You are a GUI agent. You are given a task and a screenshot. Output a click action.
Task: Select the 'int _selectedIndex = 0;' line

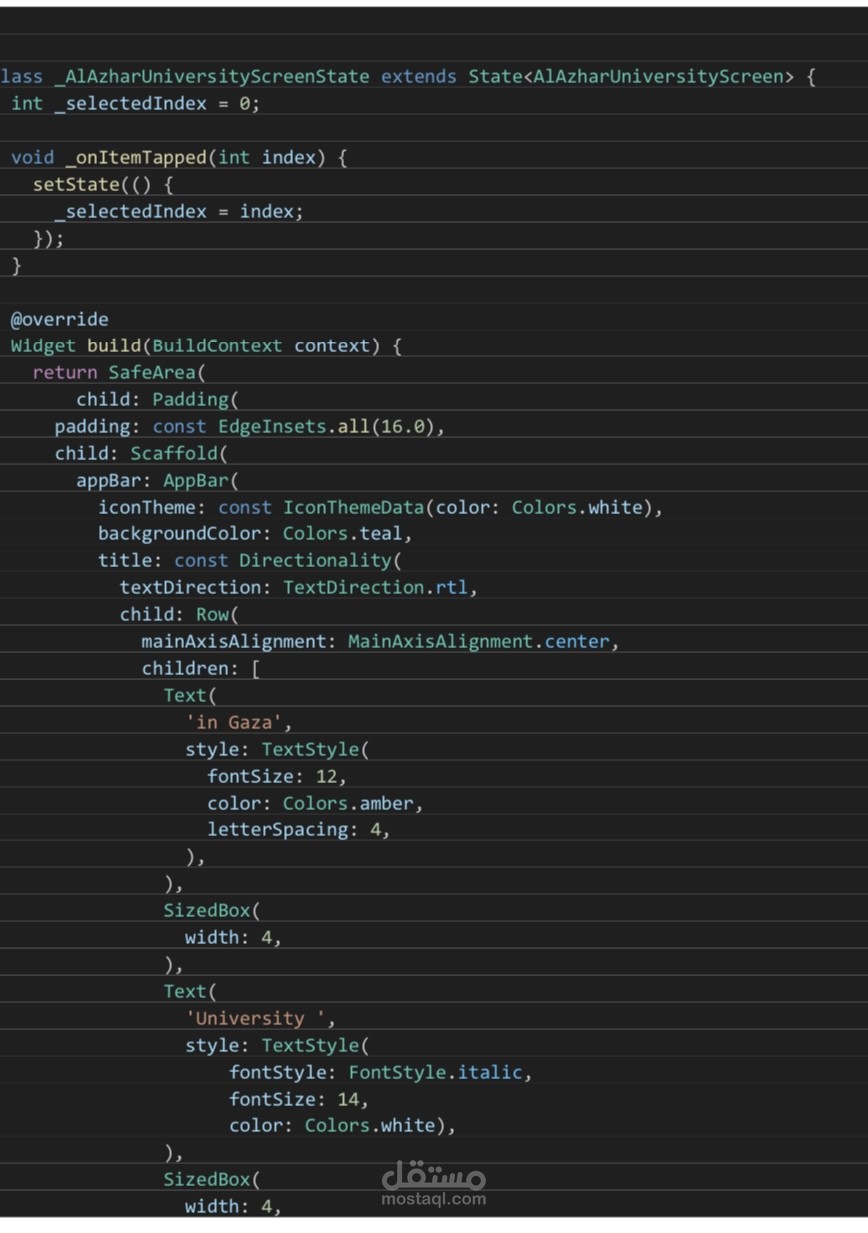point(135,104)
